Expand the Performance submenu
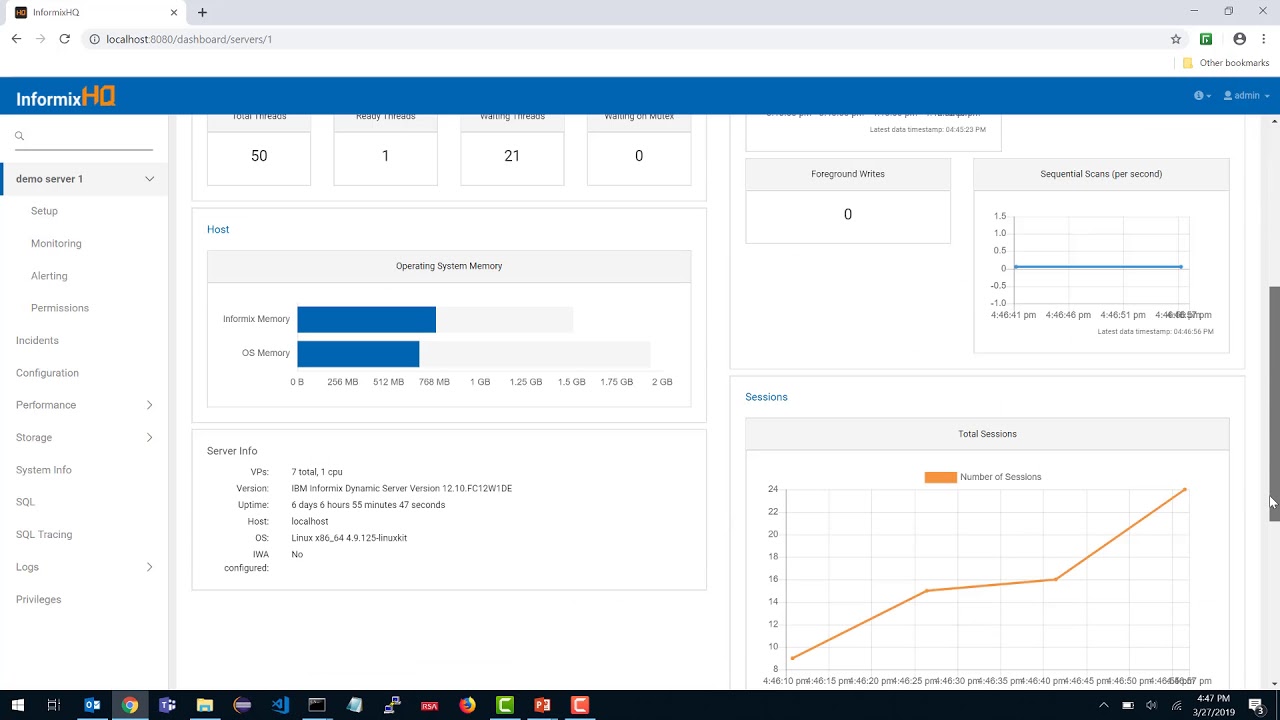Screen dimensions: 1280x720 click(150, 405)
